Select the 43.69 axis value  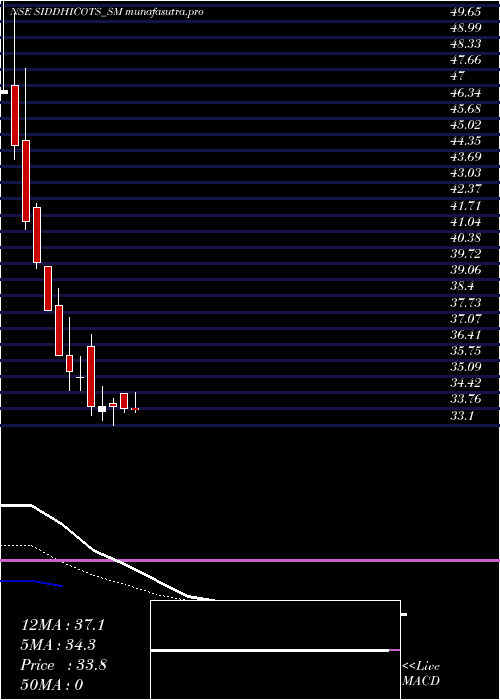click(465, 157)
